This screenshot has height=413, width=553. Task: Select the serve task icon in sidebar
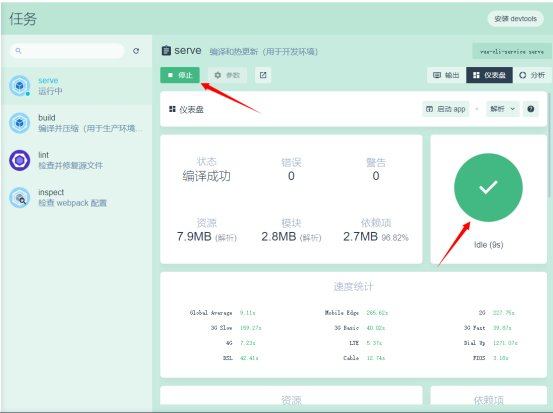click(x=20, y=86)
